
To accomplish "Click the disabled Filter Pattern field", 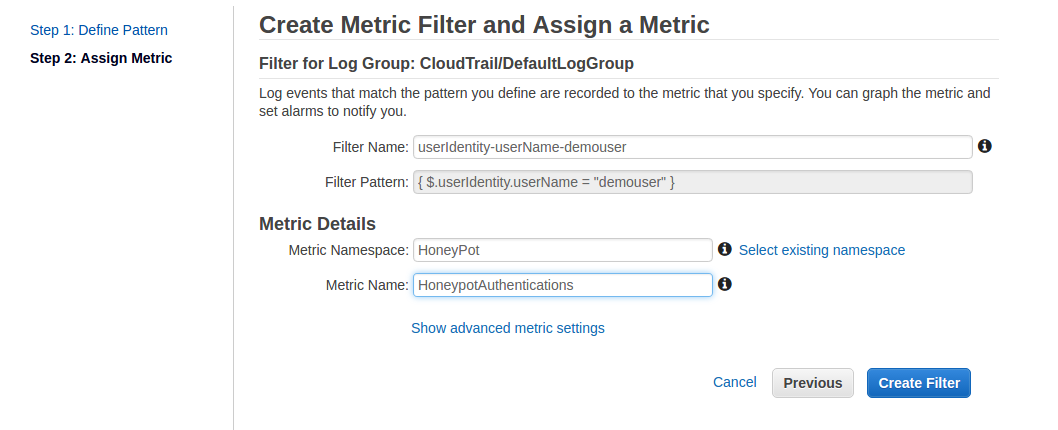I will (x=692, y=182).
